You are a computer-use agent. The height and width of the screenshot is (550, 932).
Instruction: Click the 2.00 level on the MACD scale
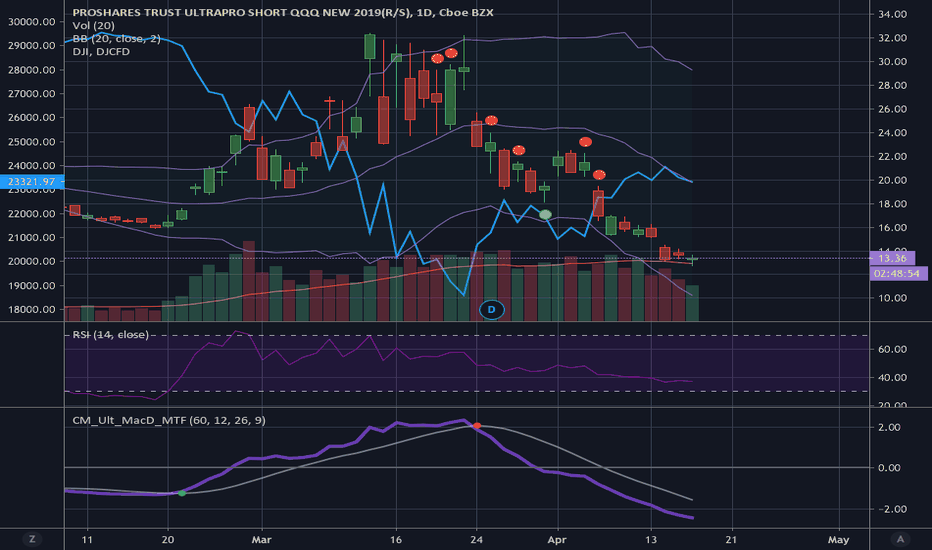(x=889, y=428)
